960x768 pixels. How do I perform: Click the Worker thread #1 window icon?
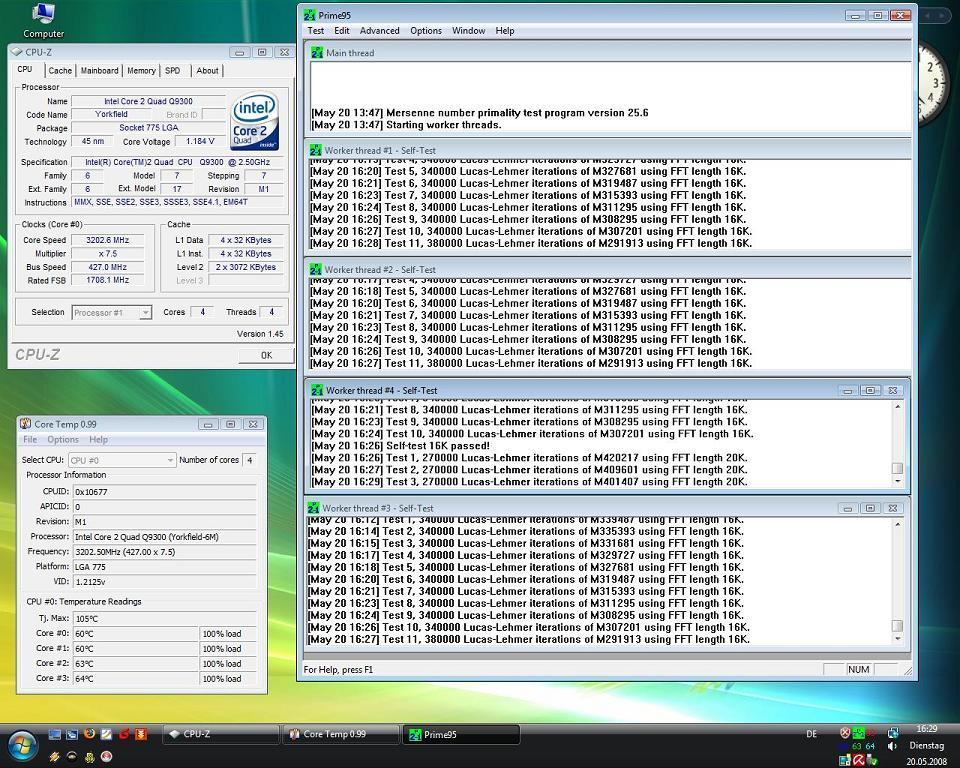pyautogui.click(x=315, y=150)
